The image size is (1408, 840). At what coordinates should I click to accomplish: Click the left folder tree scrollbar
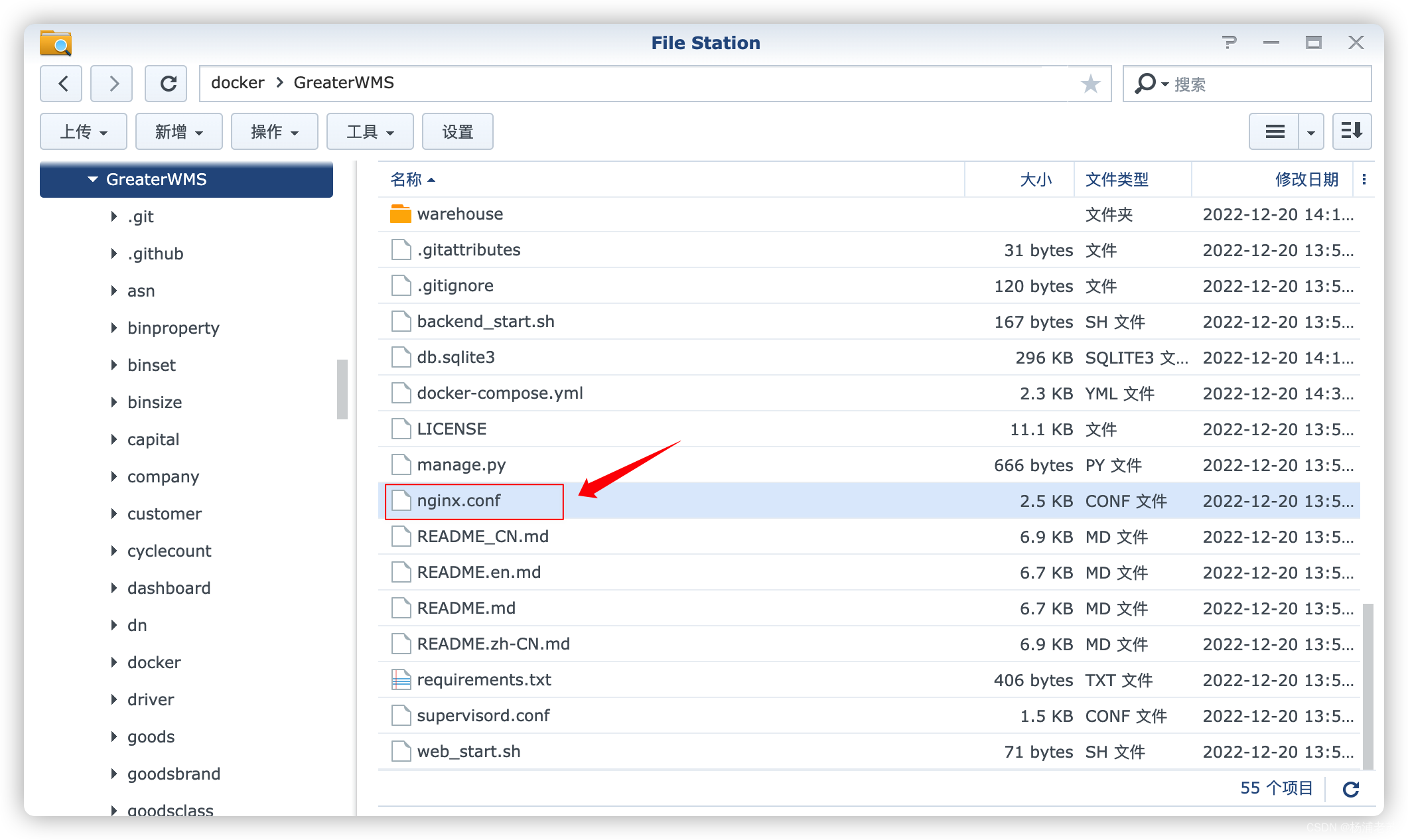coord(342,389)
